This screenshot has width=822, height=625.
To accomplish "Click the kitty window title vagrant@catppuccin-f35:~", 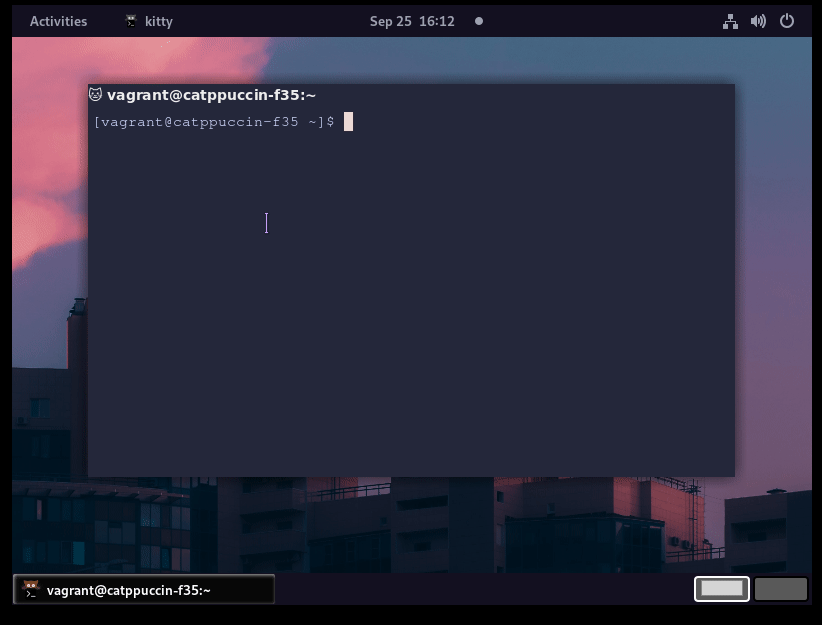I will [x=211, y=95].
